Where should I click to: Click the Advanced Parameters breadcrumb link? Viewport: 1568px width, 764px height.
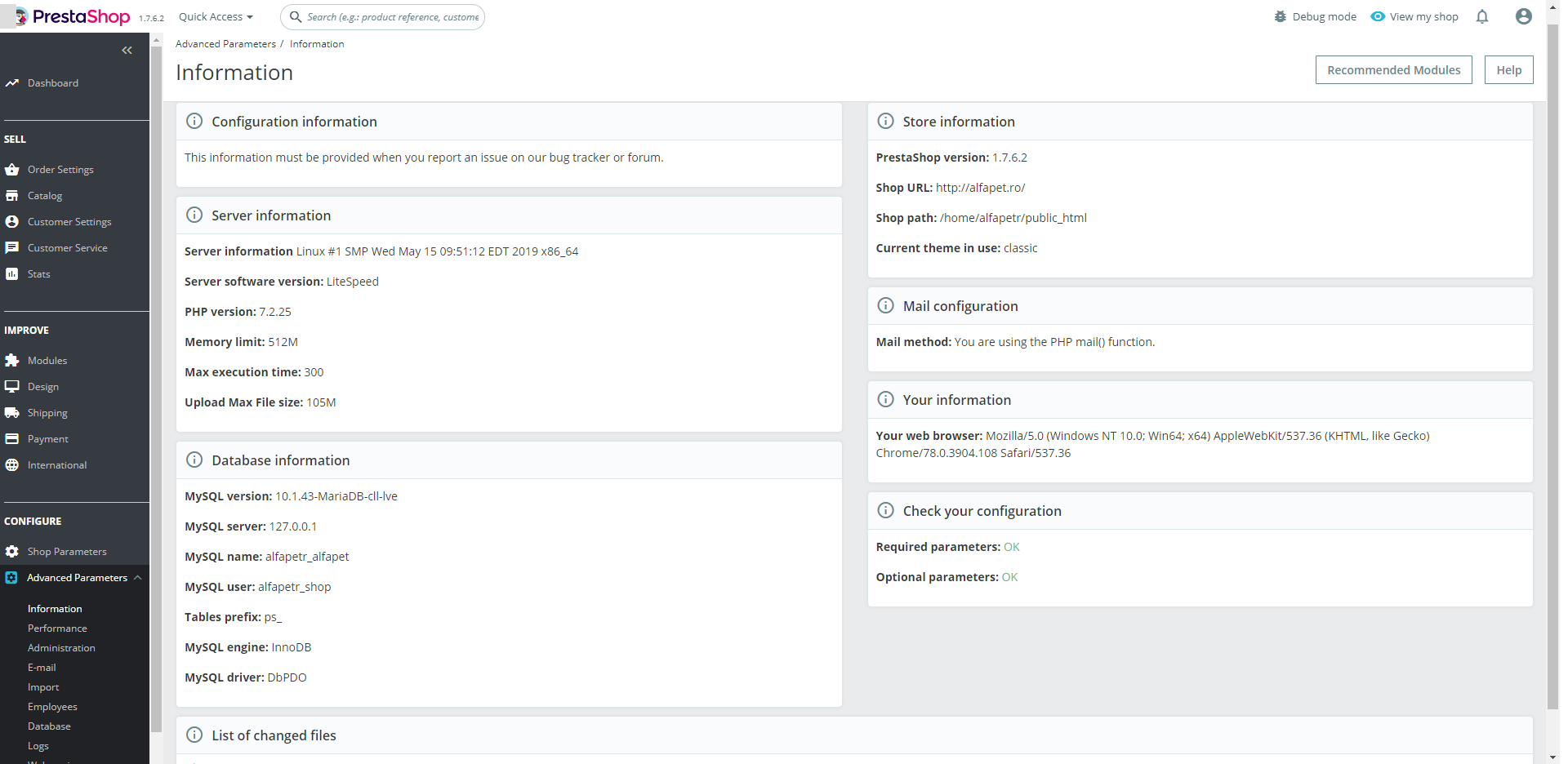(x=225, y=44)
